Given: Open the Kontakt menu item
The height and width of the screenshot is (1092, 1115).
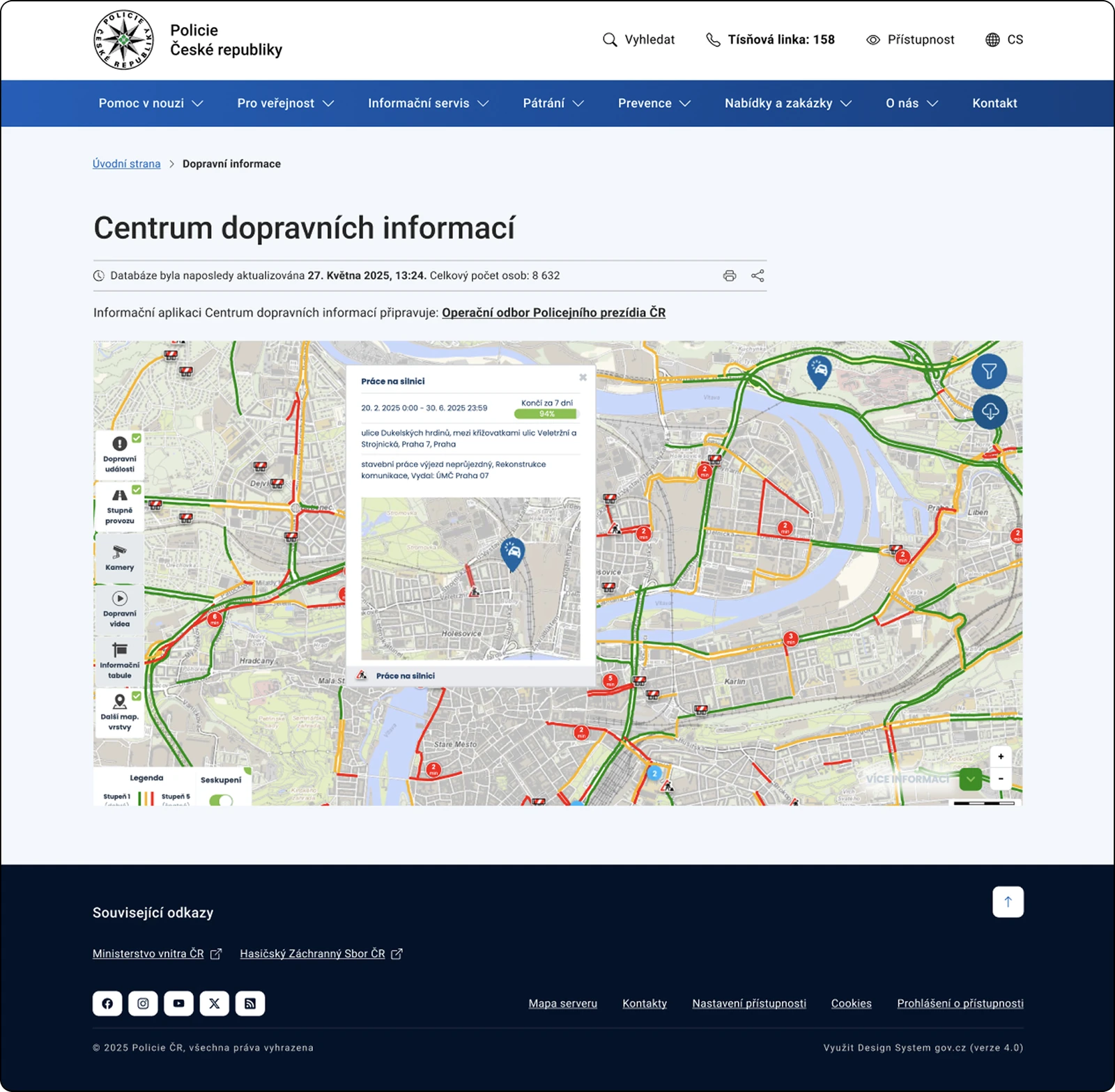Looking at the screenshot, I should tap(994, 103).
